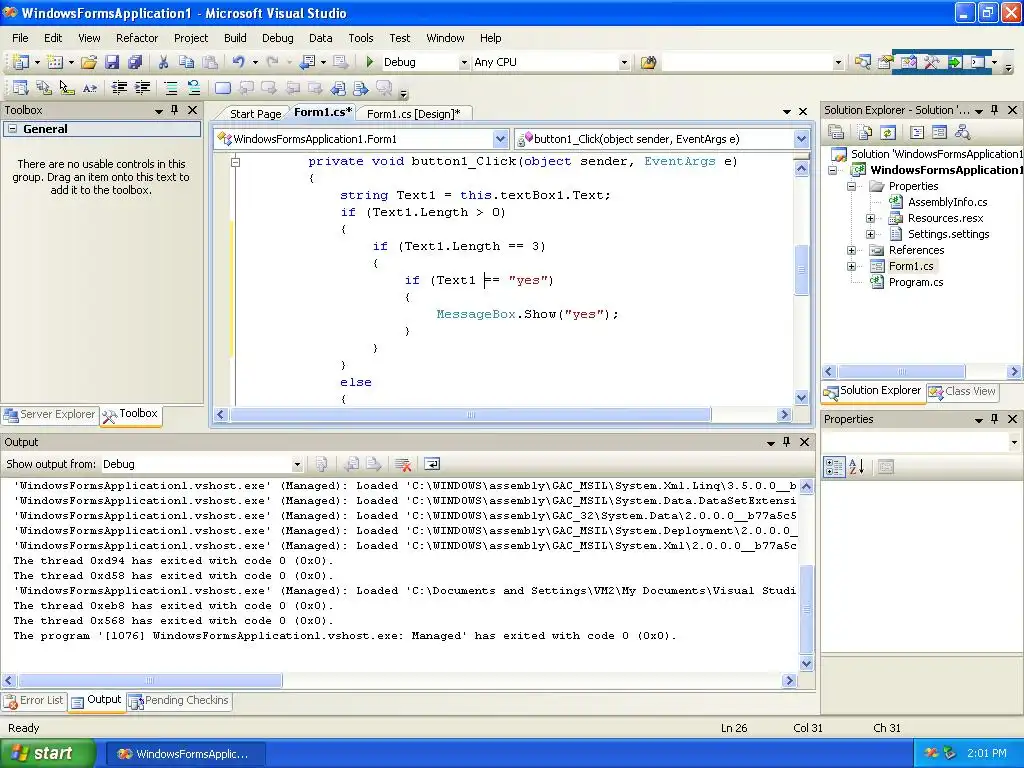1024x768 pixels.
Task: Click the WindowsFormsApplic... taskbar button
Action: pos(185,754)
